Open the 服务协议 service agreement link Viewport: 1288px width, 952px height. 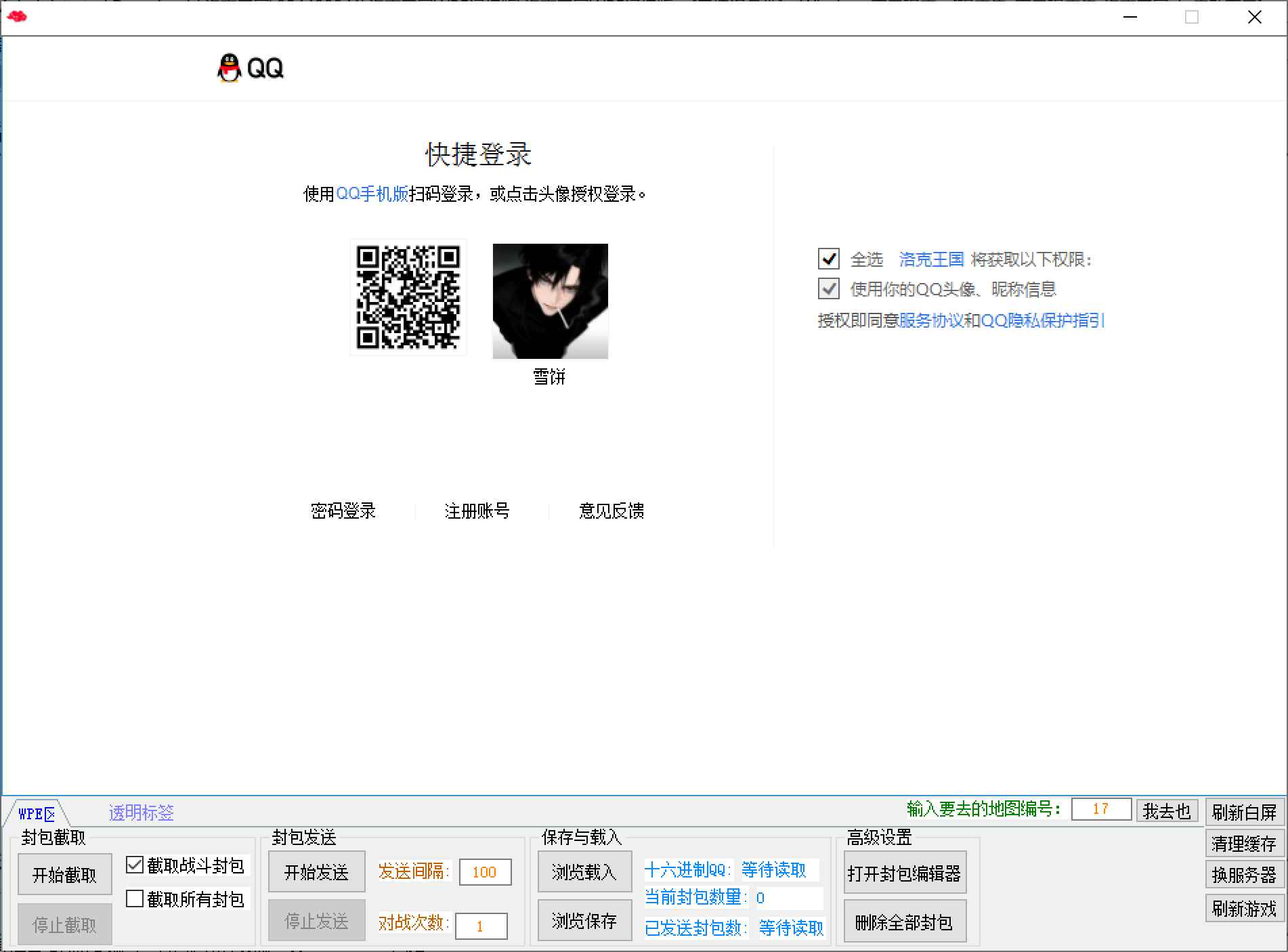pyautogui.click(x=933, y=320)
